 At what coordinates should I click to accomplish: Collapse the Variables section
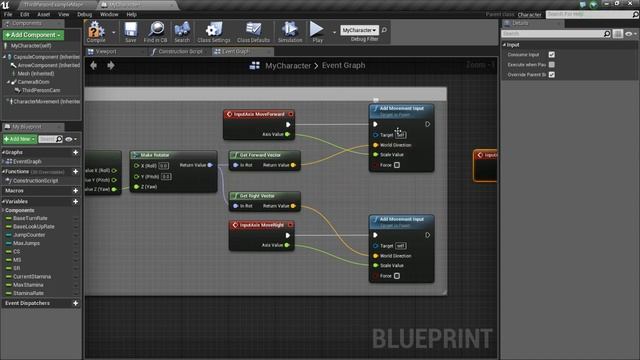3,202
